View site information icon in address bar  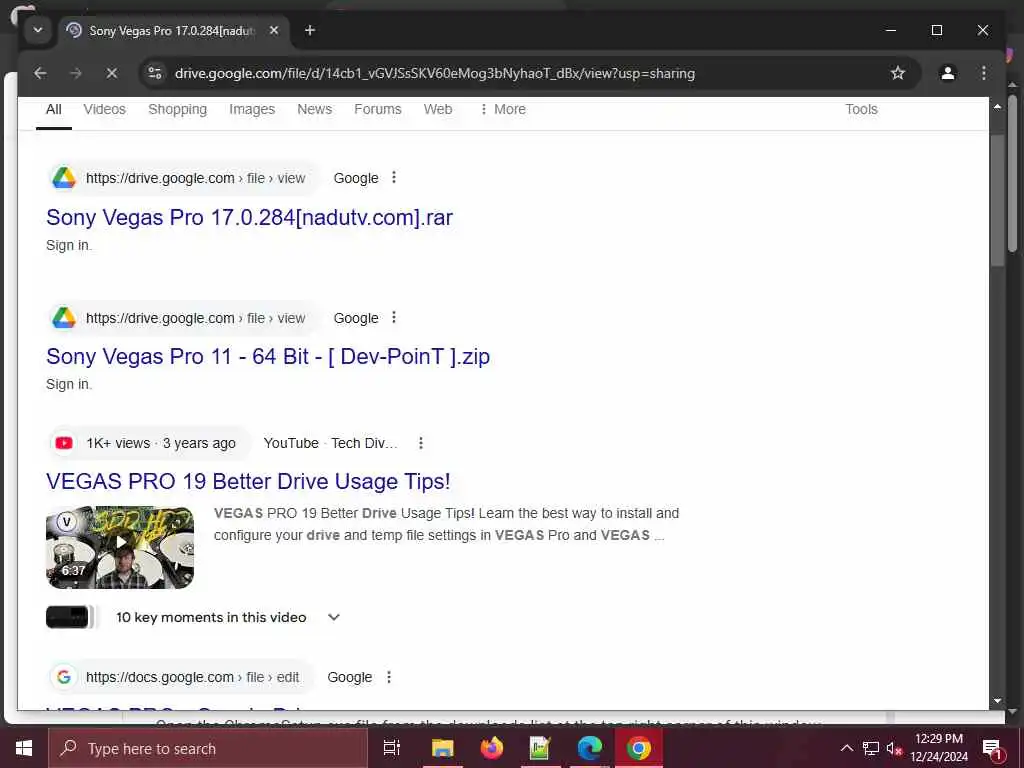coord(155,73)
